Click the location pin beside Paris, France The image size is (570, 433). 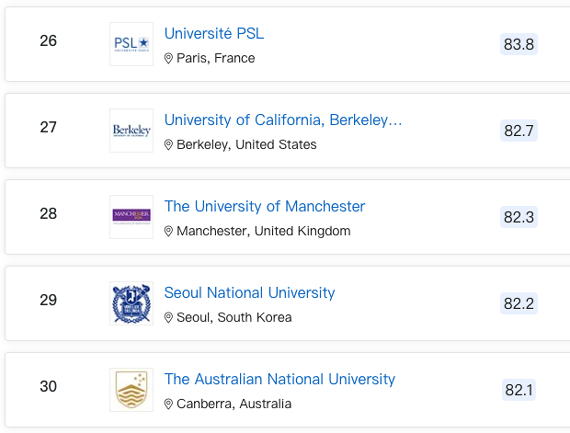point(168,58)
